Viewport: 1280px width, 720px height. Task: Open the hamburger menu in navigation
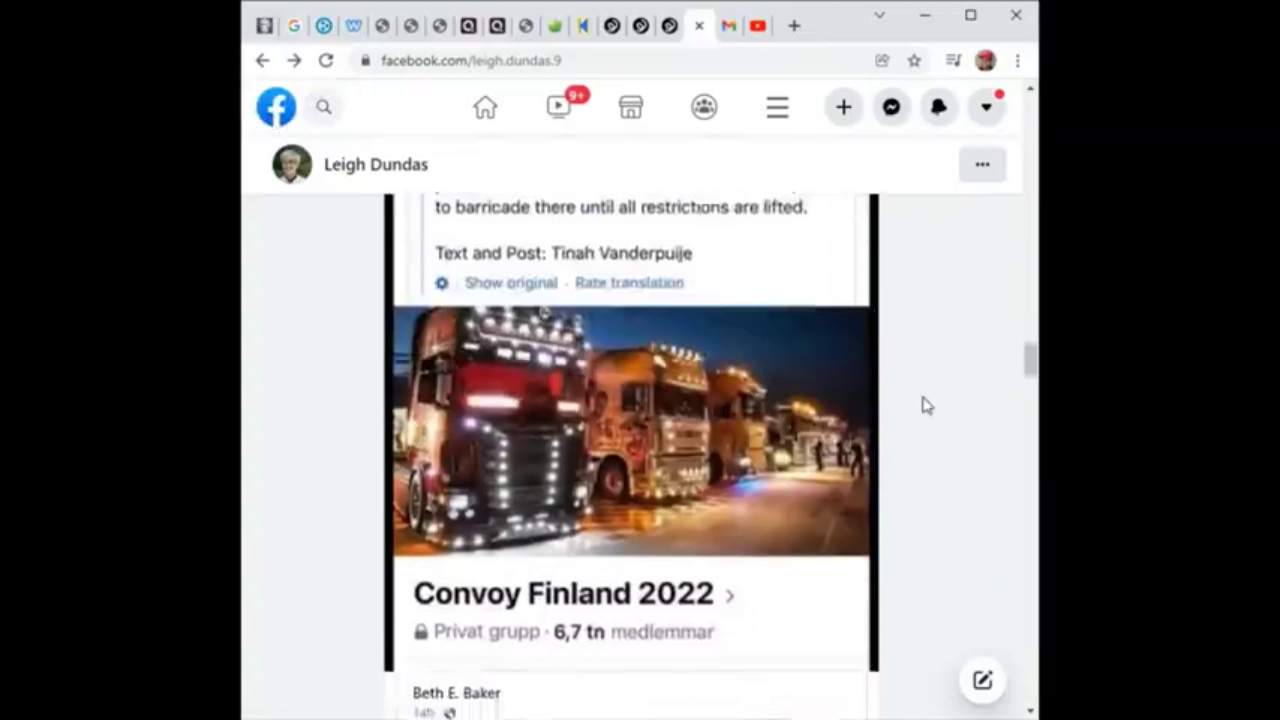[x=777, y=107]
